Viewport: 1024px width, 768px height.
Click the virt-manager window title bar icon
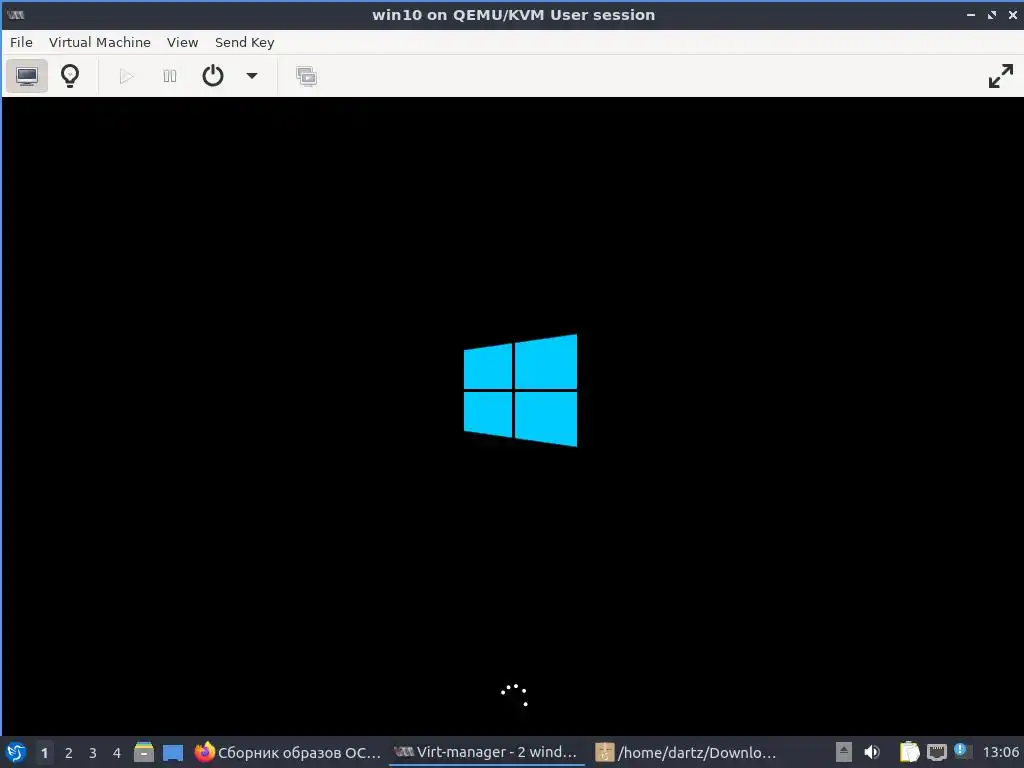16,14
